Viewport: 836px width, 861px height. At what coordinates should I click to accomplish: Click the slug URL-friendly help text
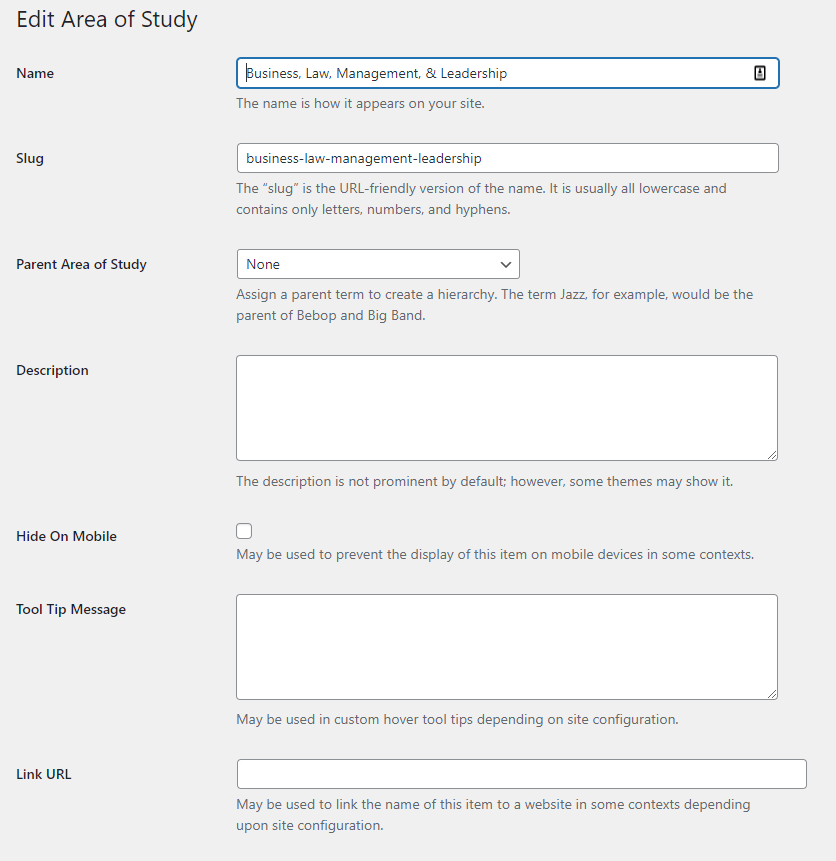click(x=481, y=199)
